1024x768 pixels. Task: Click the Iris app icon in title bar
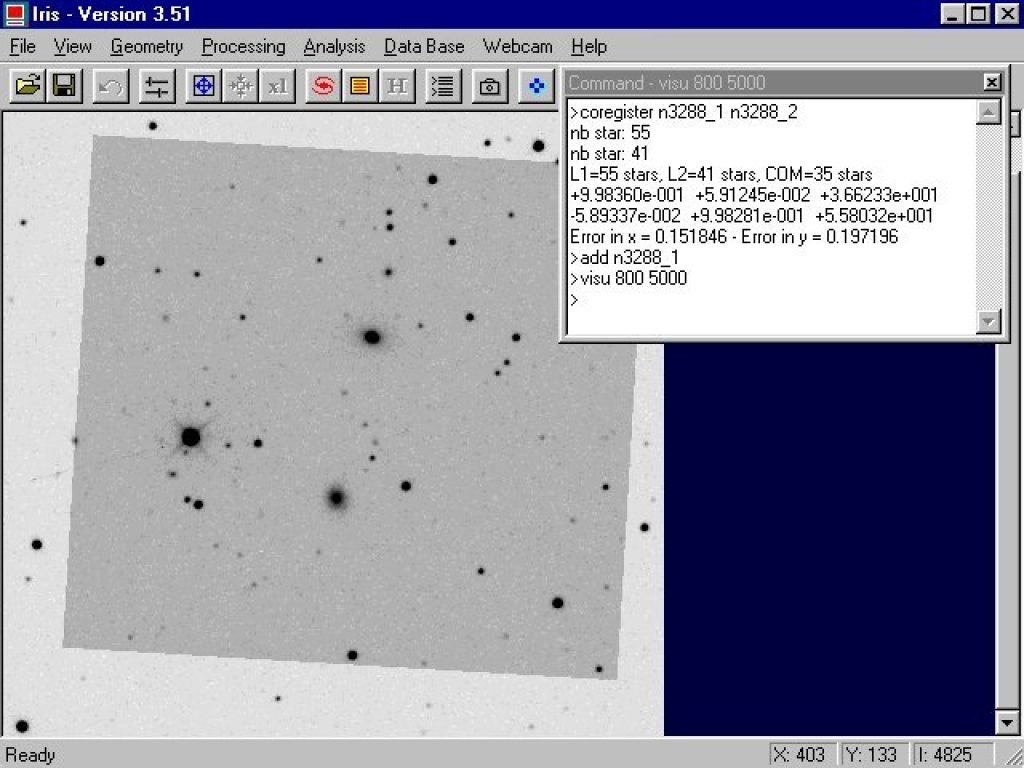tap(15, 14)
